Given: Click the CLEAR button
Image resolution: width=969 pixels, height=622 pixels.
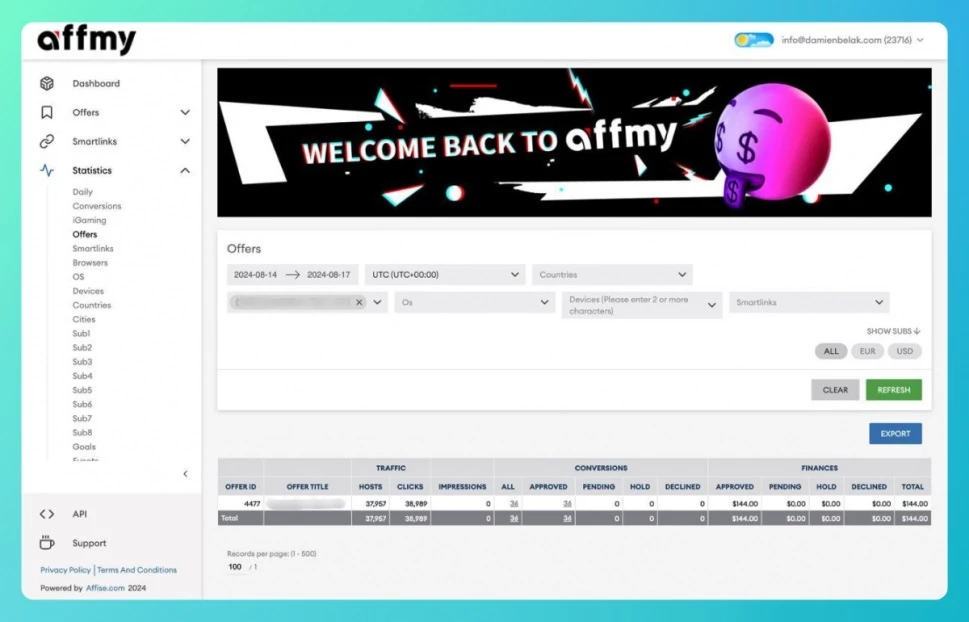Looking at the screenshot, I should (x=835, y=390).
